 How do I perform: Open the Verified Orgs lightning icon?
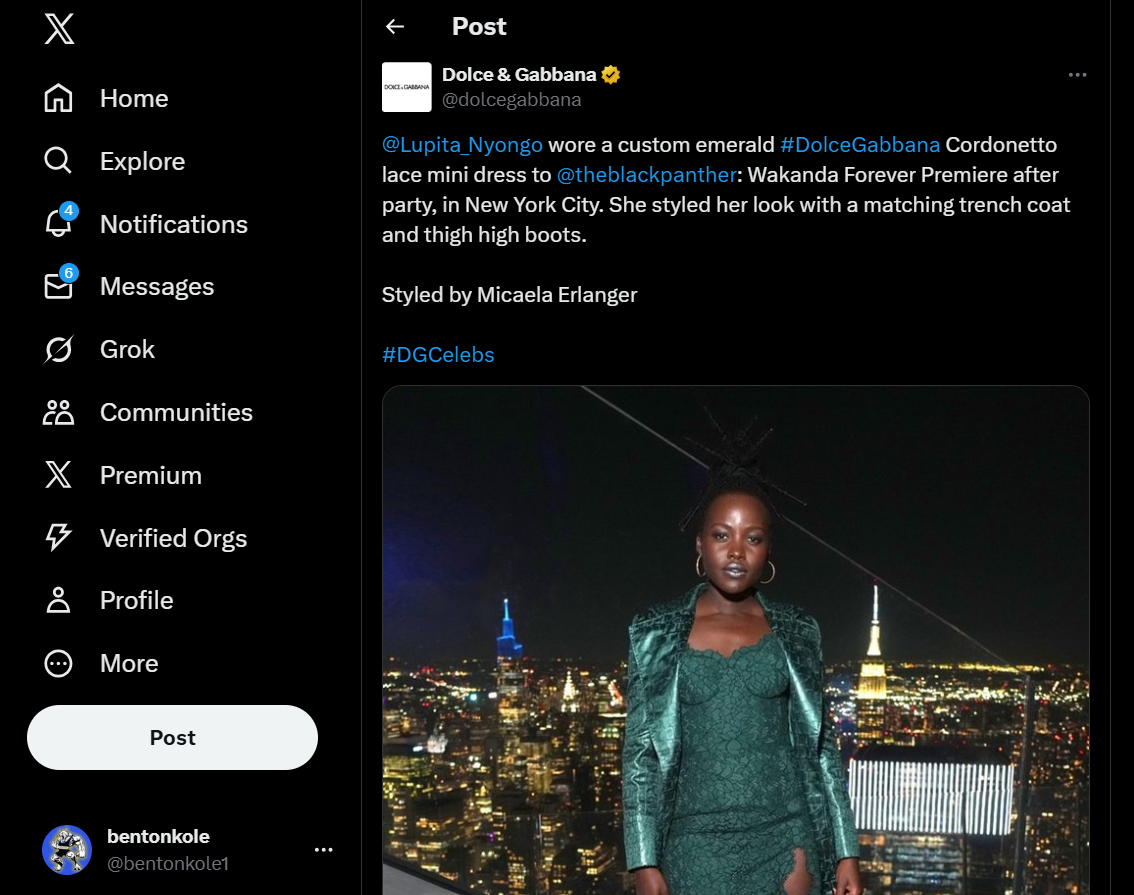pos(59,538)
